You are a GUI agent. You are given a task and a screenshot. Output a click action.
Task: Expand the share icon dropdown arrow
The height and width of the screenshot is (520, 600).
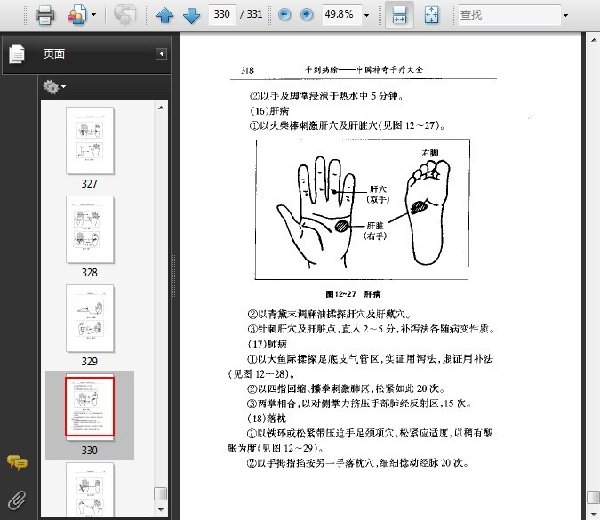tap(94, 15)
